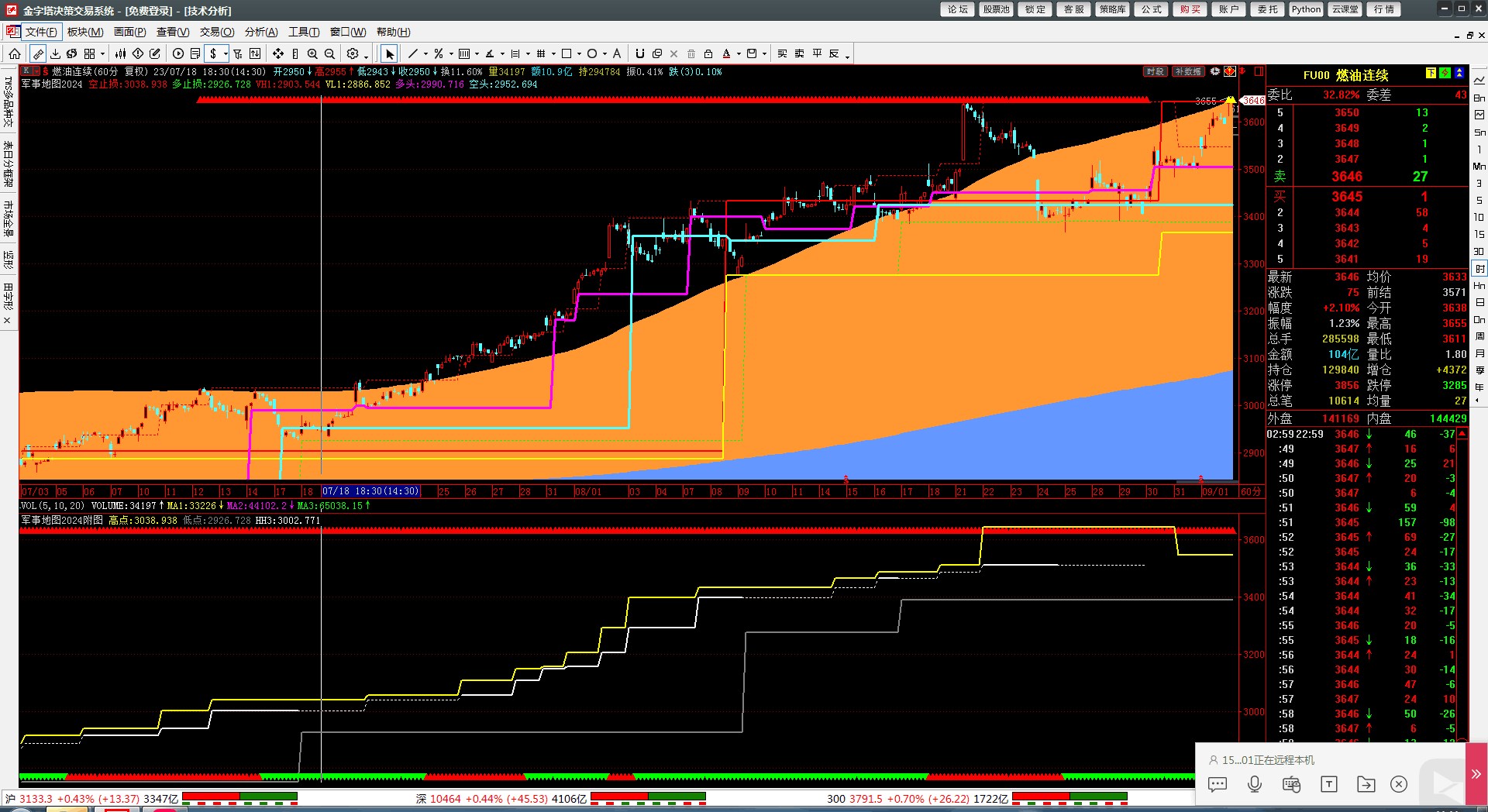Open the 交易(O) menu
1488x812 pixels.
(217, 32)
